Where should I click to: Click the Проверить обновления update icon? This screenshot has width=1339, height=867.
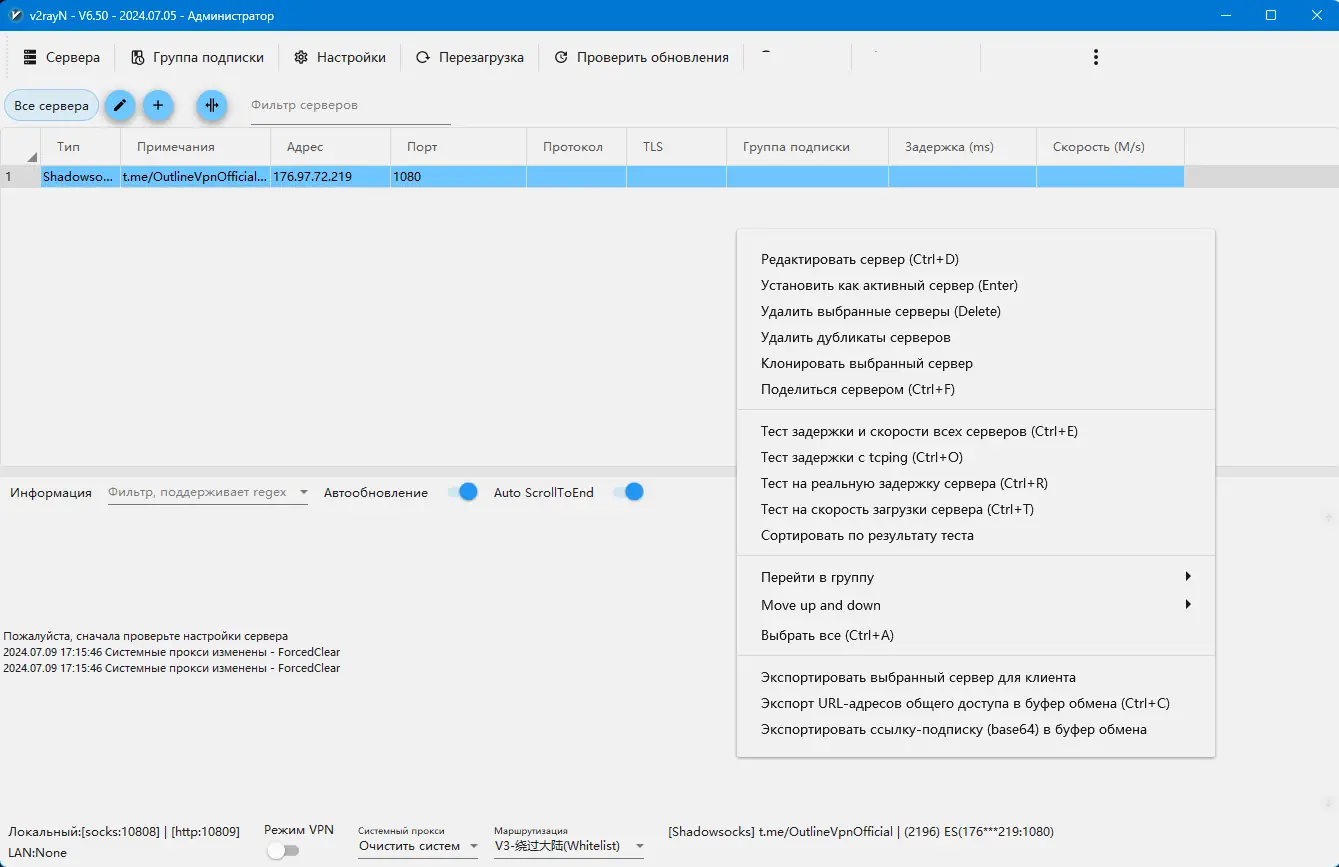tap(562, 57)
